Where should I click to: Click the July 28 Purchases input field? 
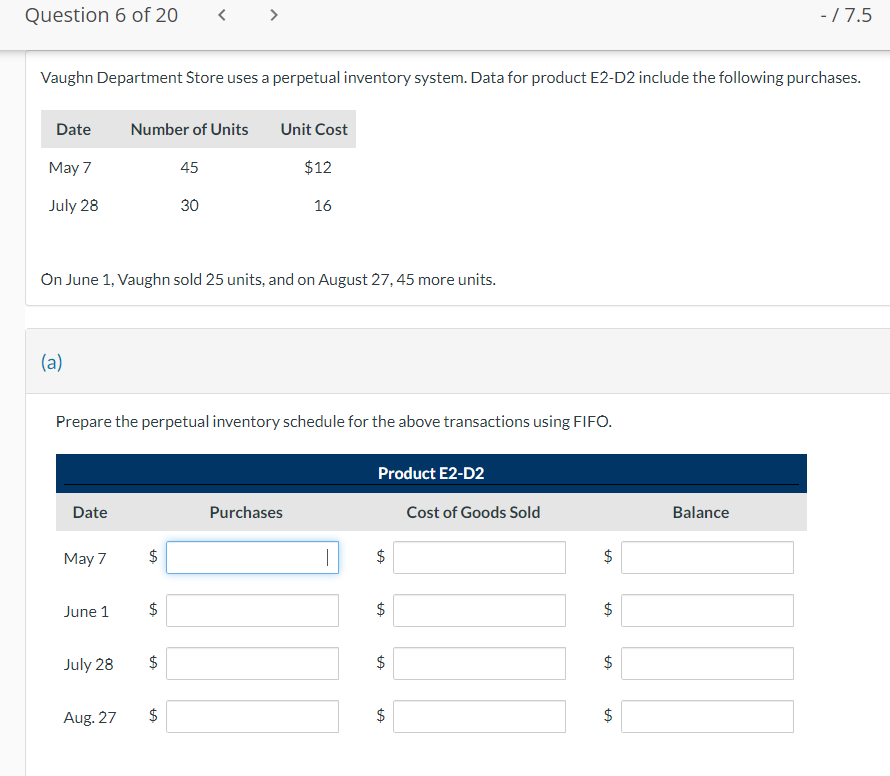coord(253,664)
